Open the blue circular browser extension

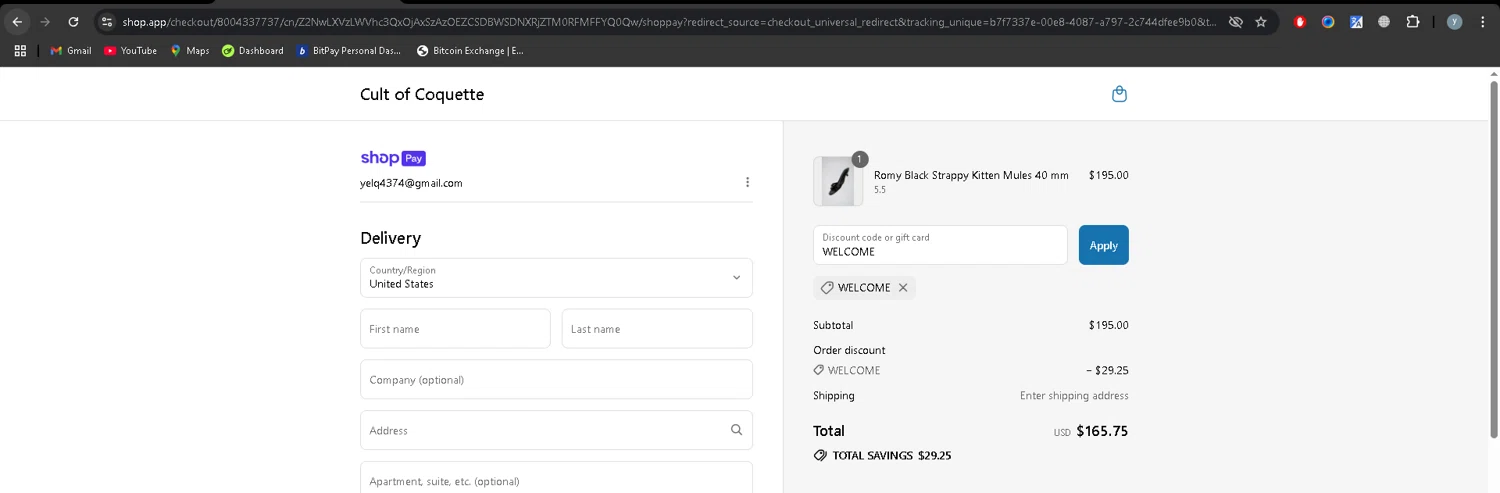click(x=1328, y=21)
